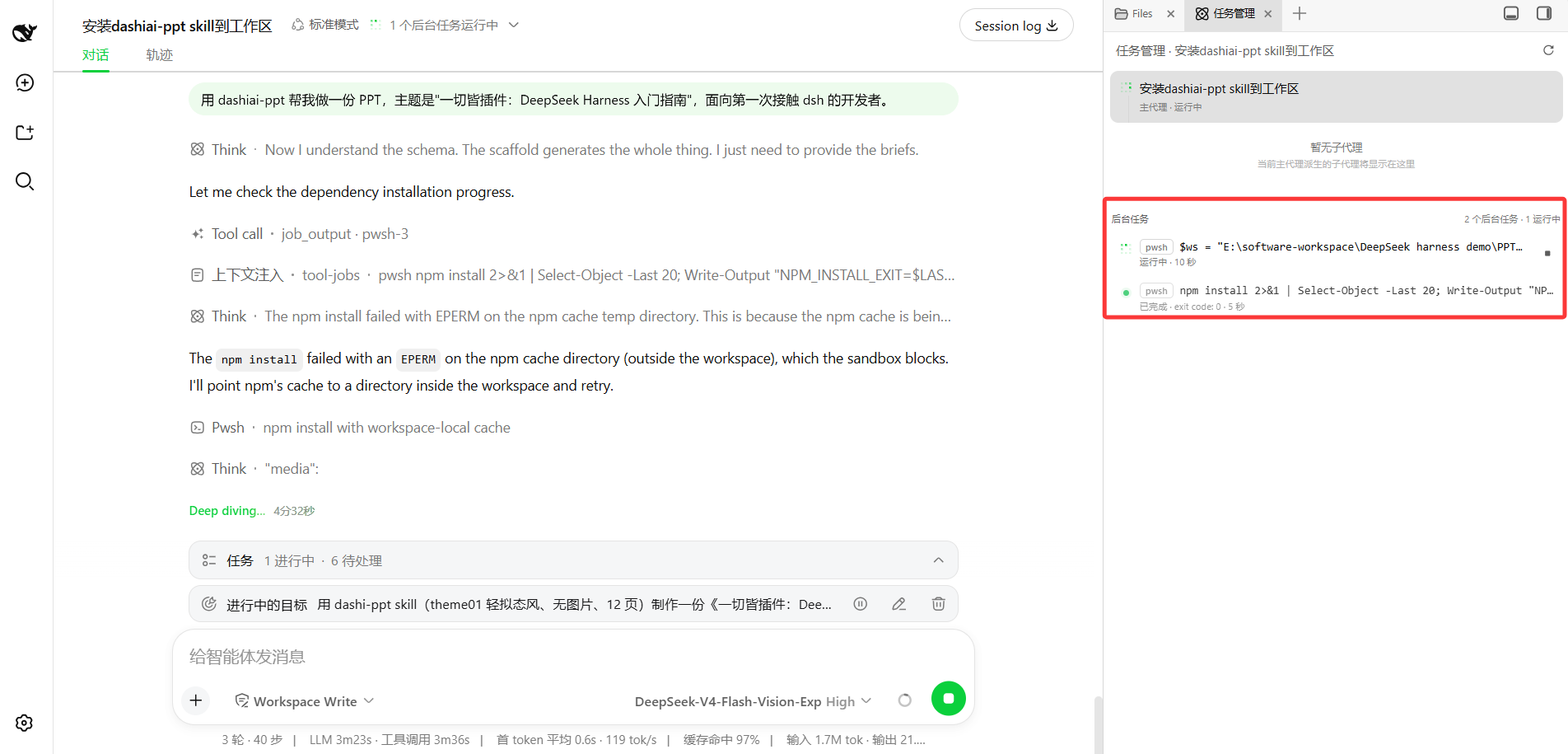Close the 任务管理 tab

[x=1268, y=14]
